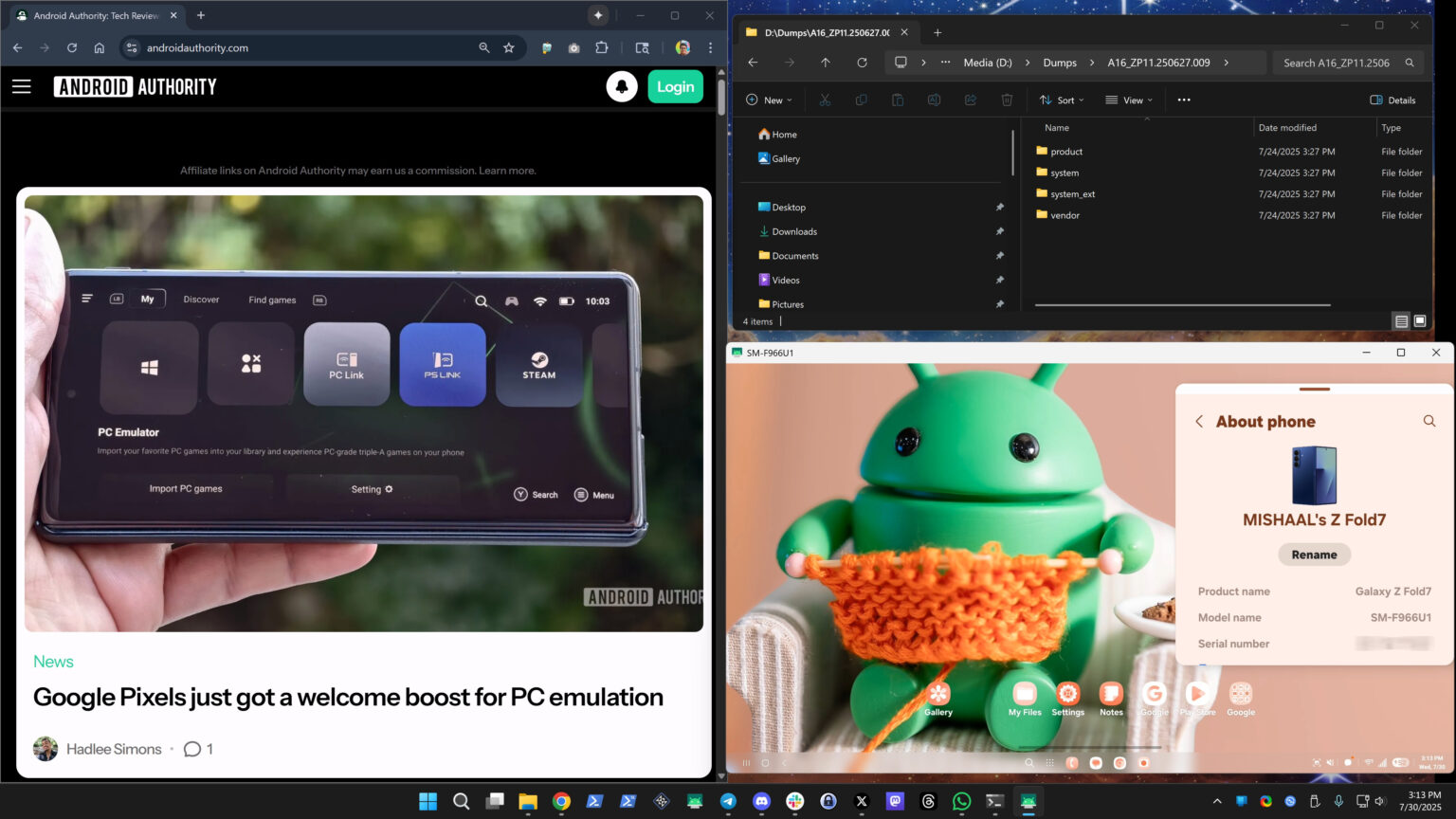Open the Sort dropdown in File Explorer

click(x=1061, y=100)
